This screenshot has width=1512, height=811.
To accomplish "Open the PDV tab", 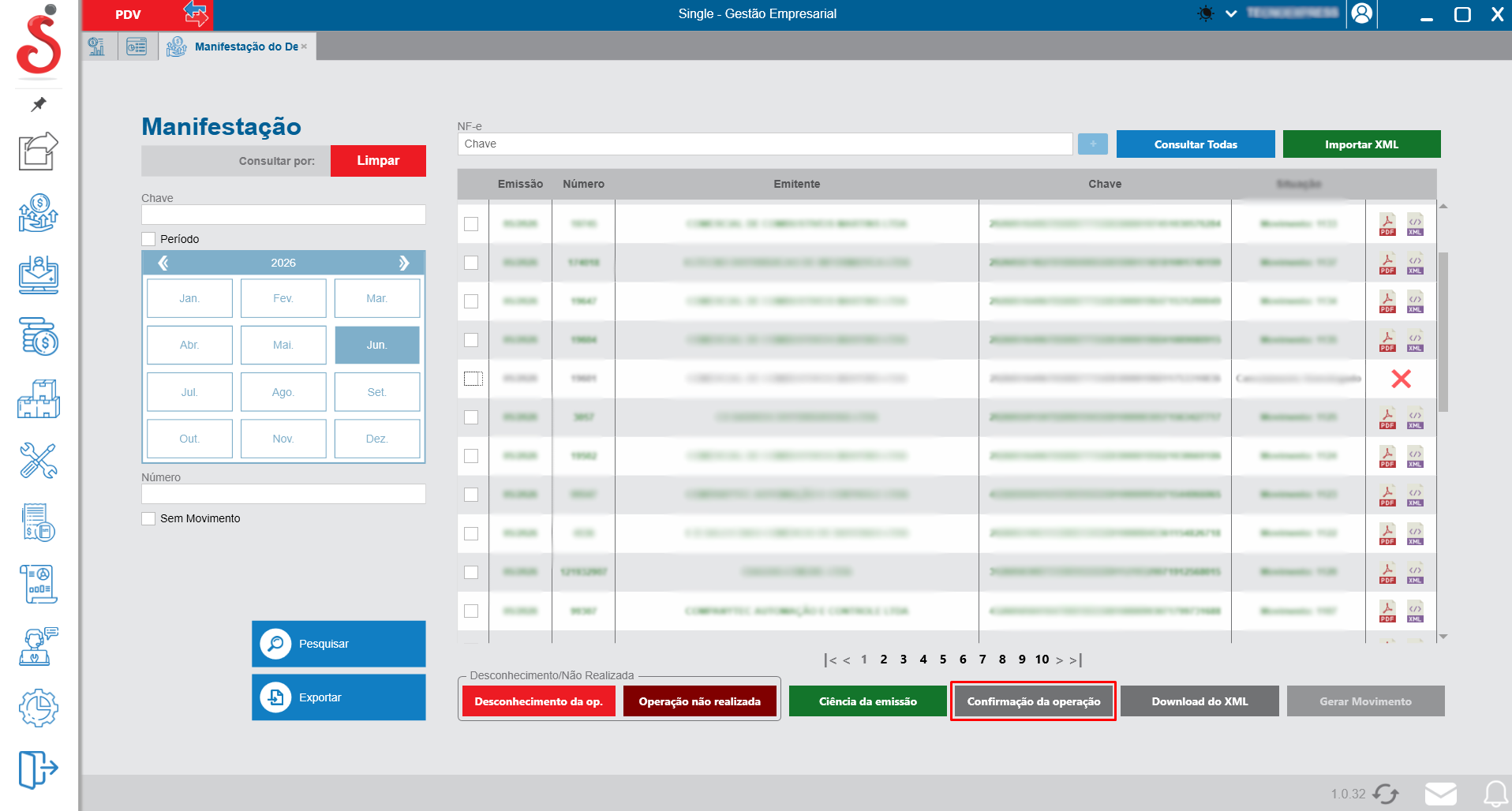I will (x=128, y=14).
